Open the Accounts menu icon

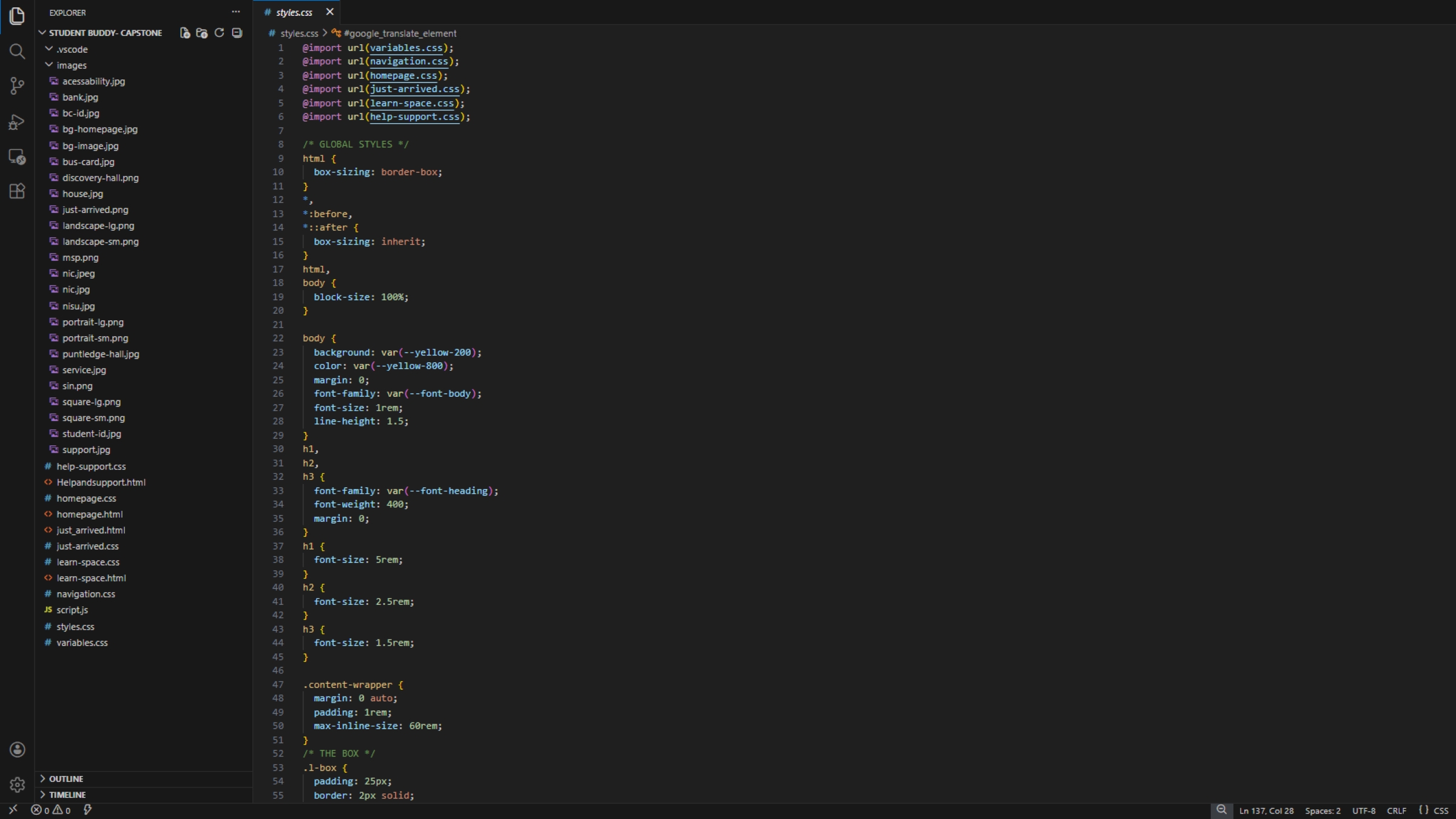point(17,750)
